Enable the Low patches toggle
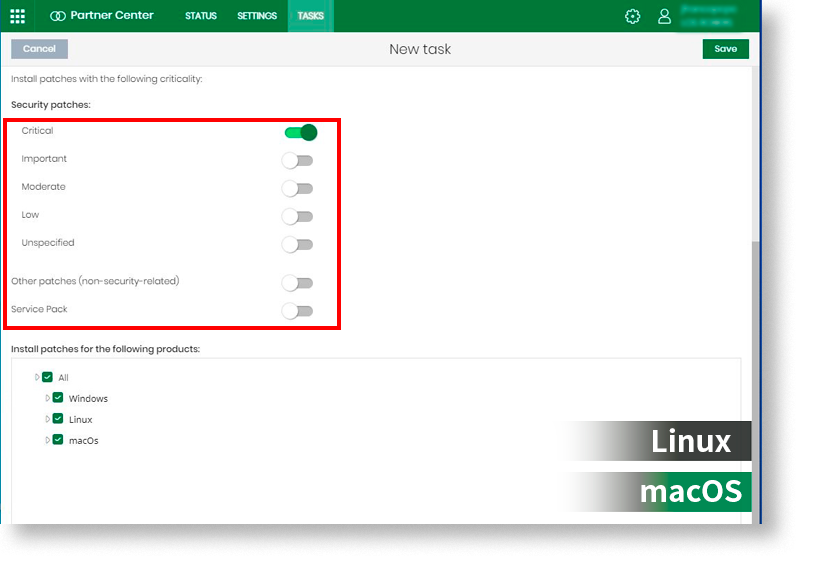This screenshot has height=570, width=815. coord(297,217)
